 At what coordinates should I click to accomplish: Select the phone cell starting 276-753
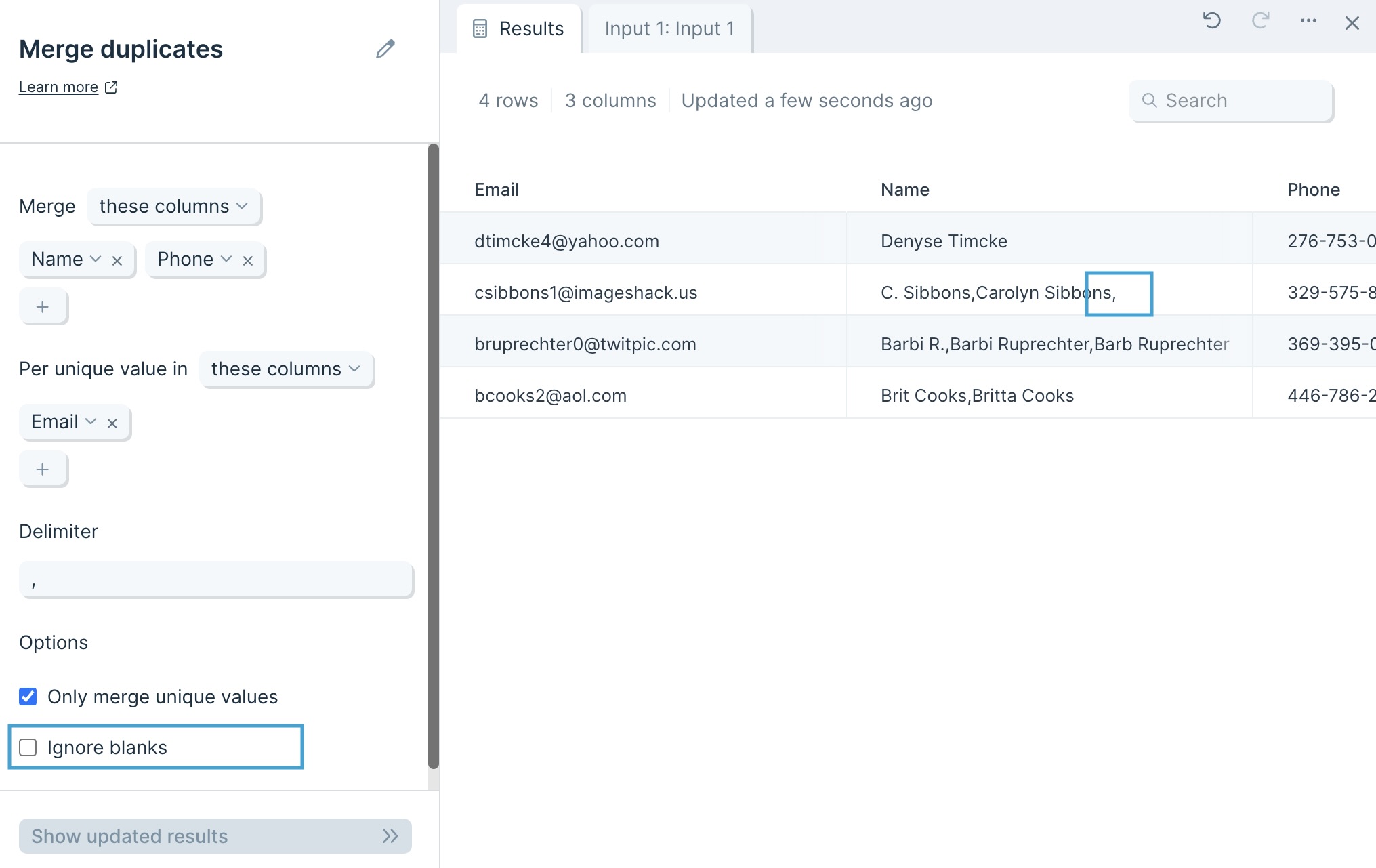tap(1314, 239)
